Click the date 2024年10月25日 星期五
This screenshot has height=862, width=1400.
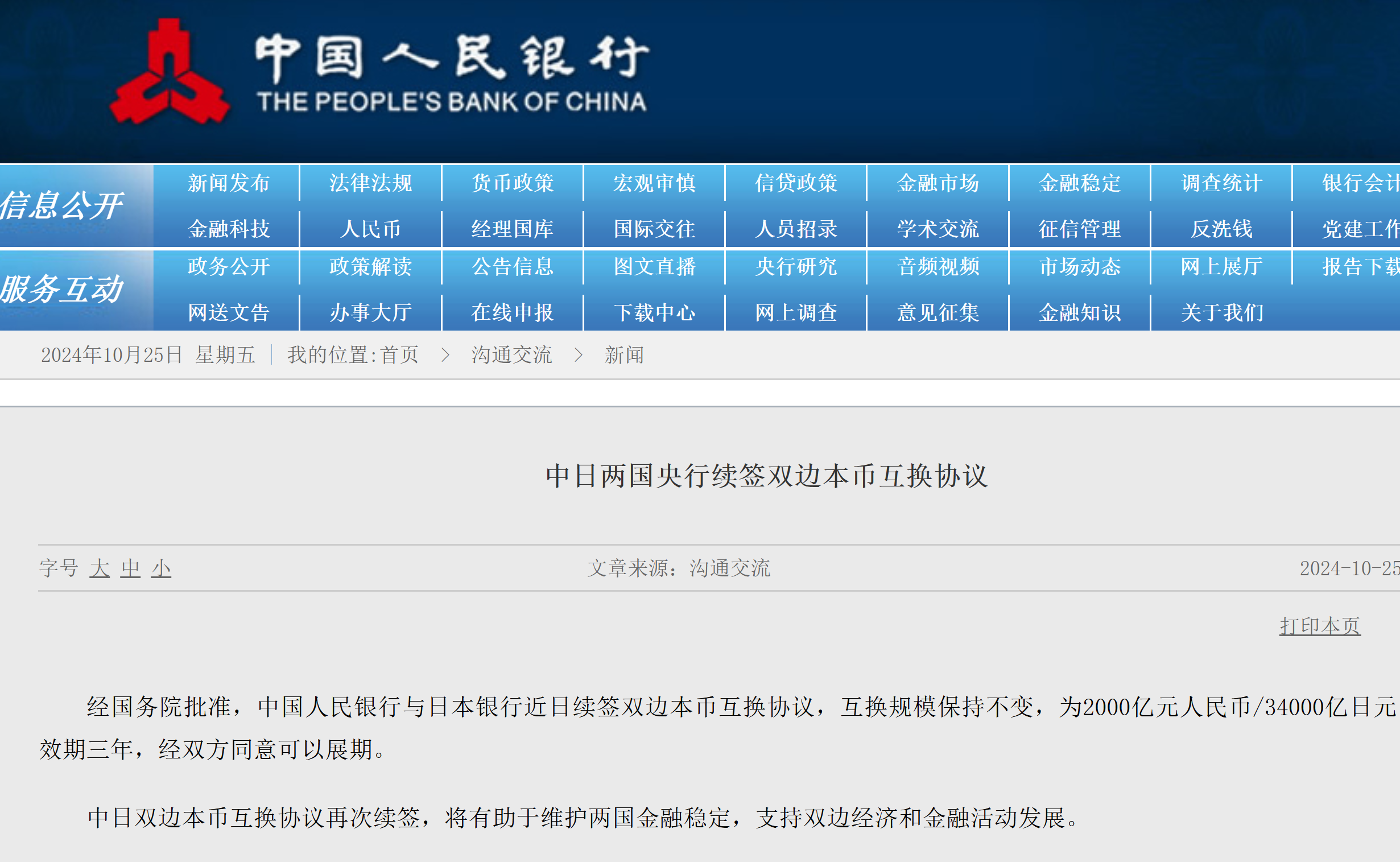pyautogui.click(x=148, y=354)
